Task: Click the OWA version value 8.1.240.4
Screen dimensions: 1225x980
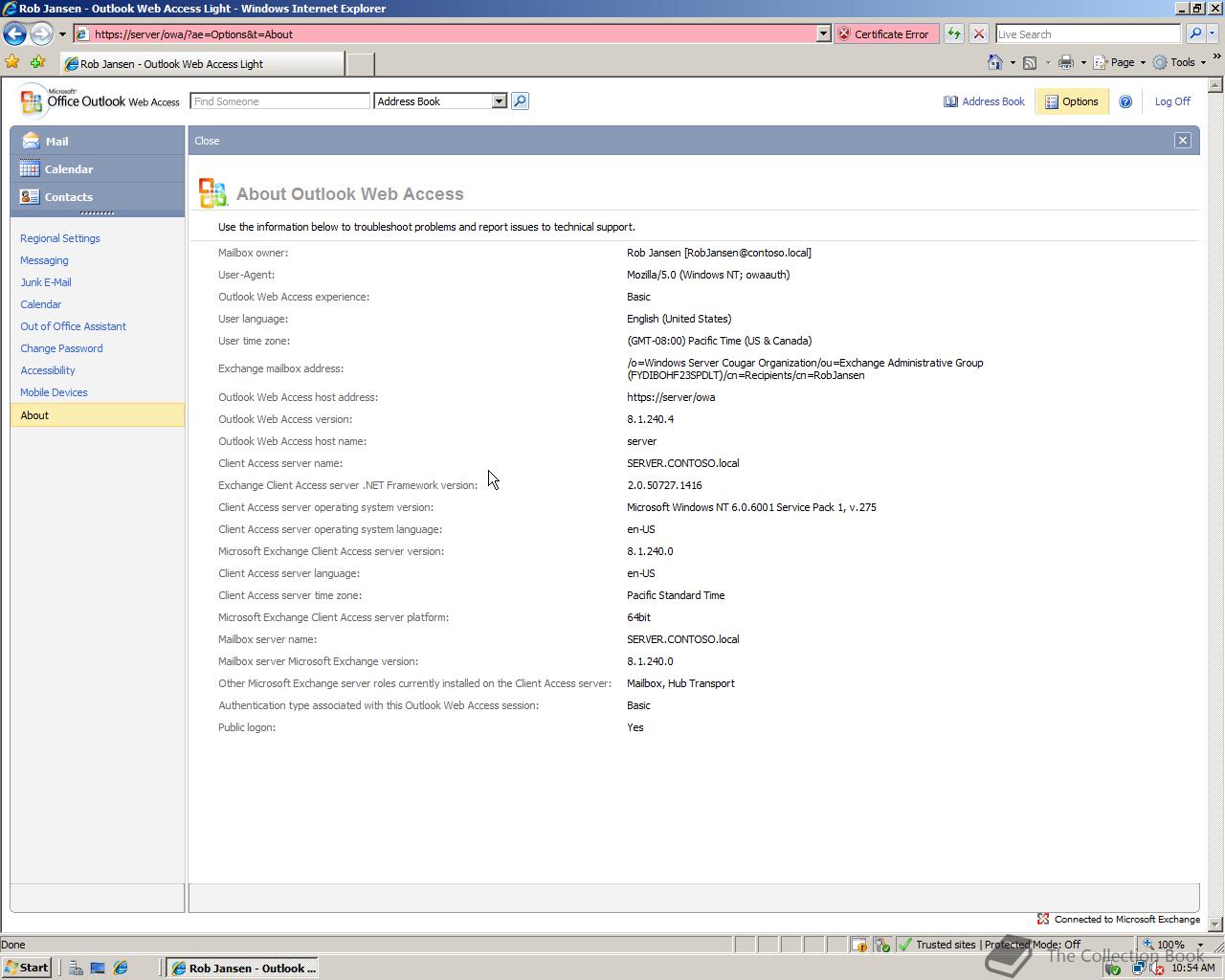Action: [650, 419]
